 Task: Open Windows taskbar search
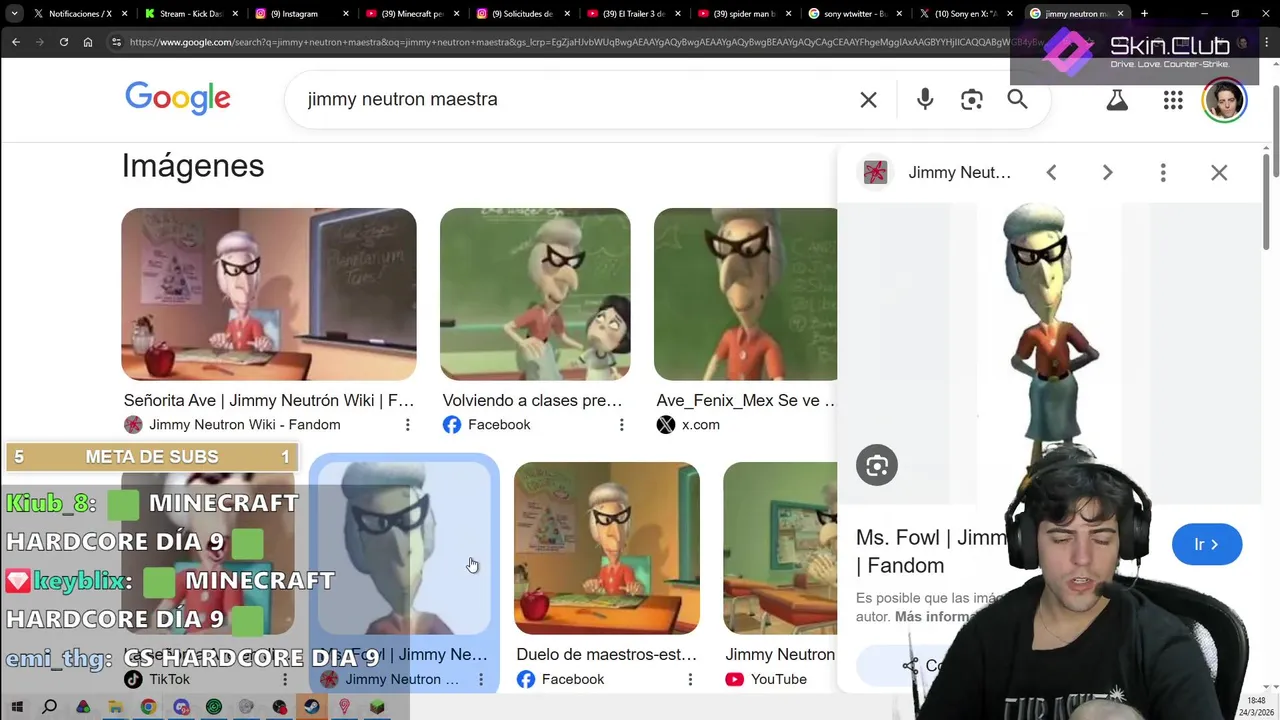[x=49, y=707]
